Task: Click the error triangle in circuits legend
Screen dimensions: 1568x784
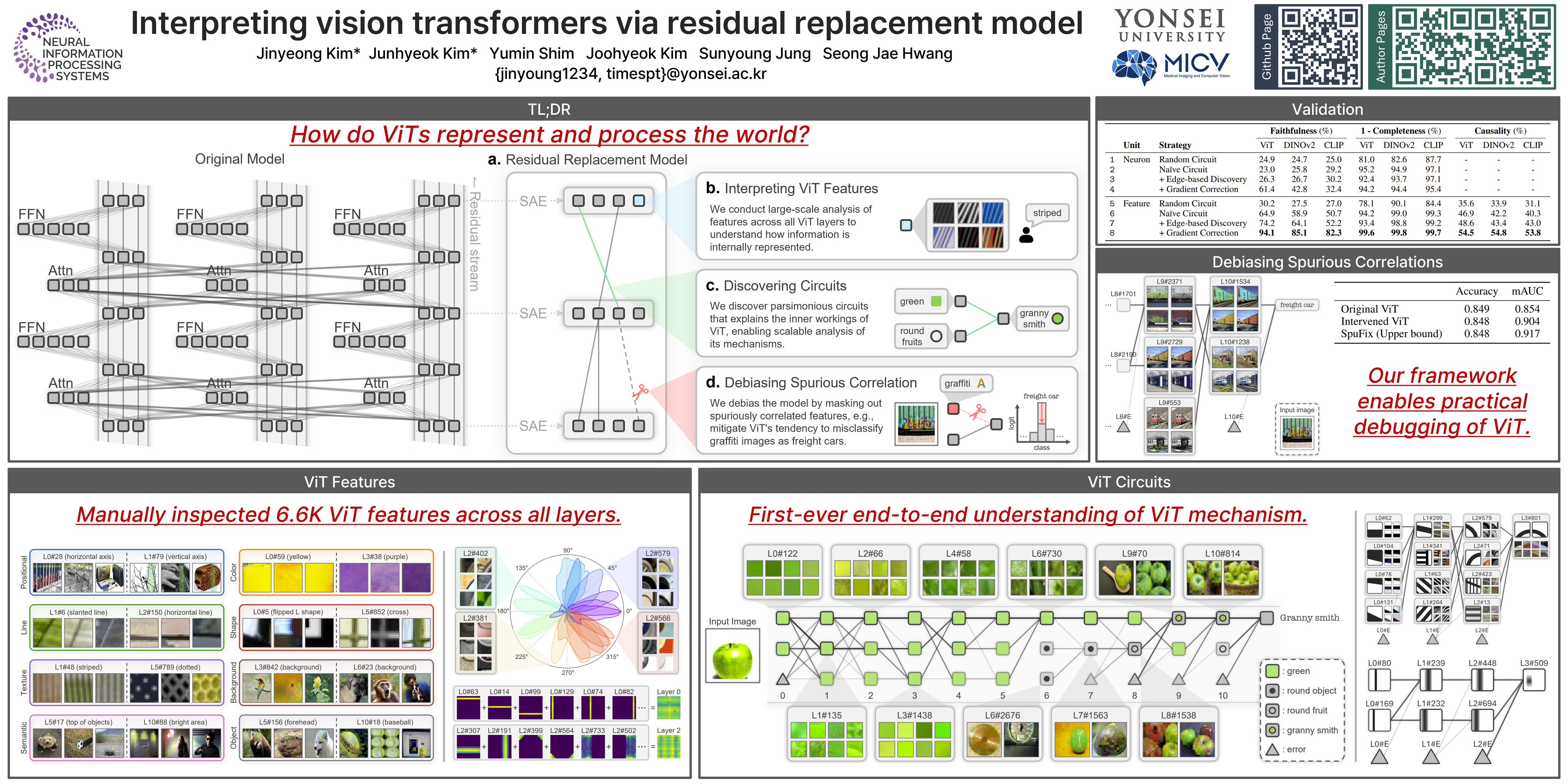Action: point(1272,749)
